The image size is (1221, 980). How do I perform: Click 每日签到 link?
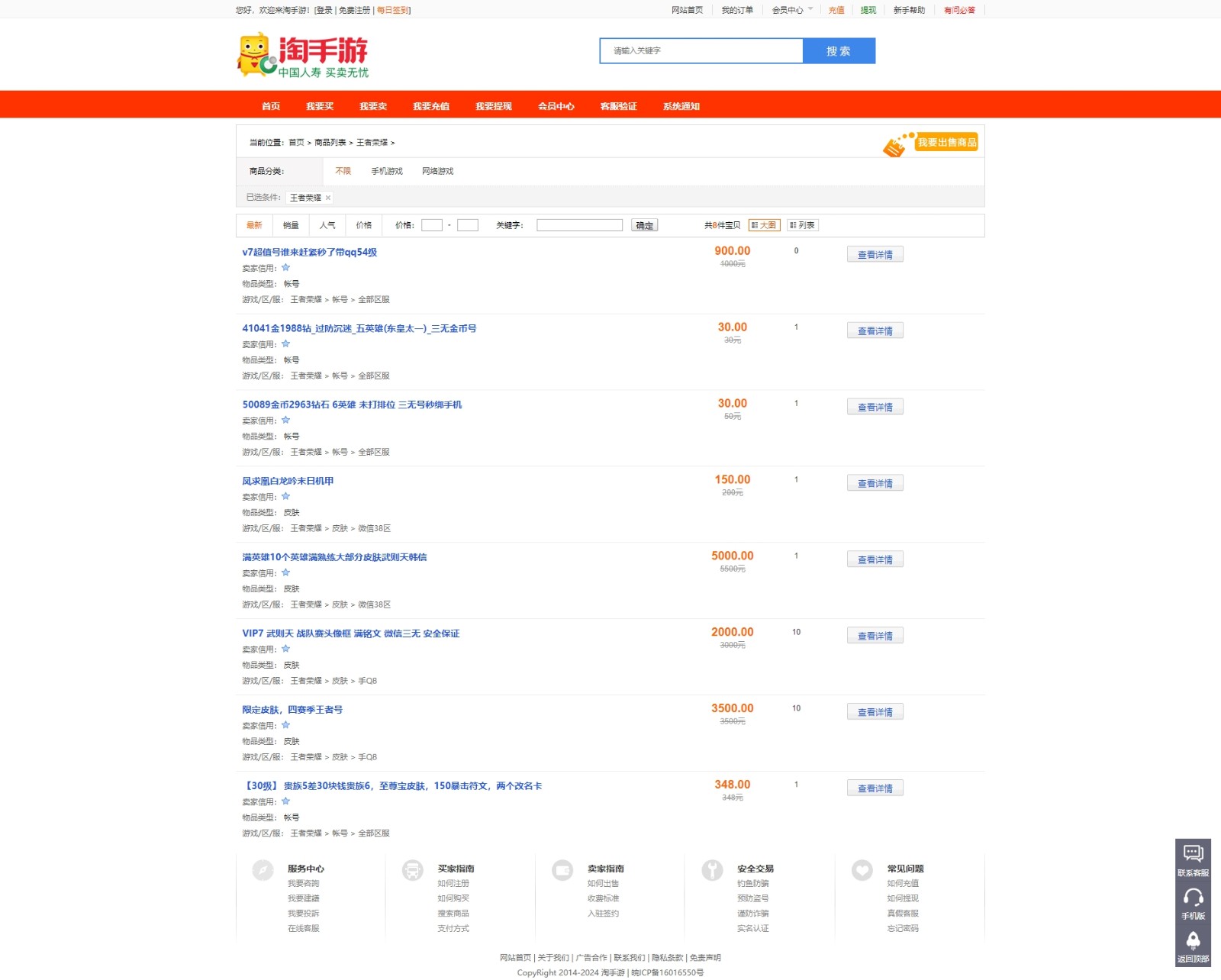pyautogui.click(x=393, y=10)
